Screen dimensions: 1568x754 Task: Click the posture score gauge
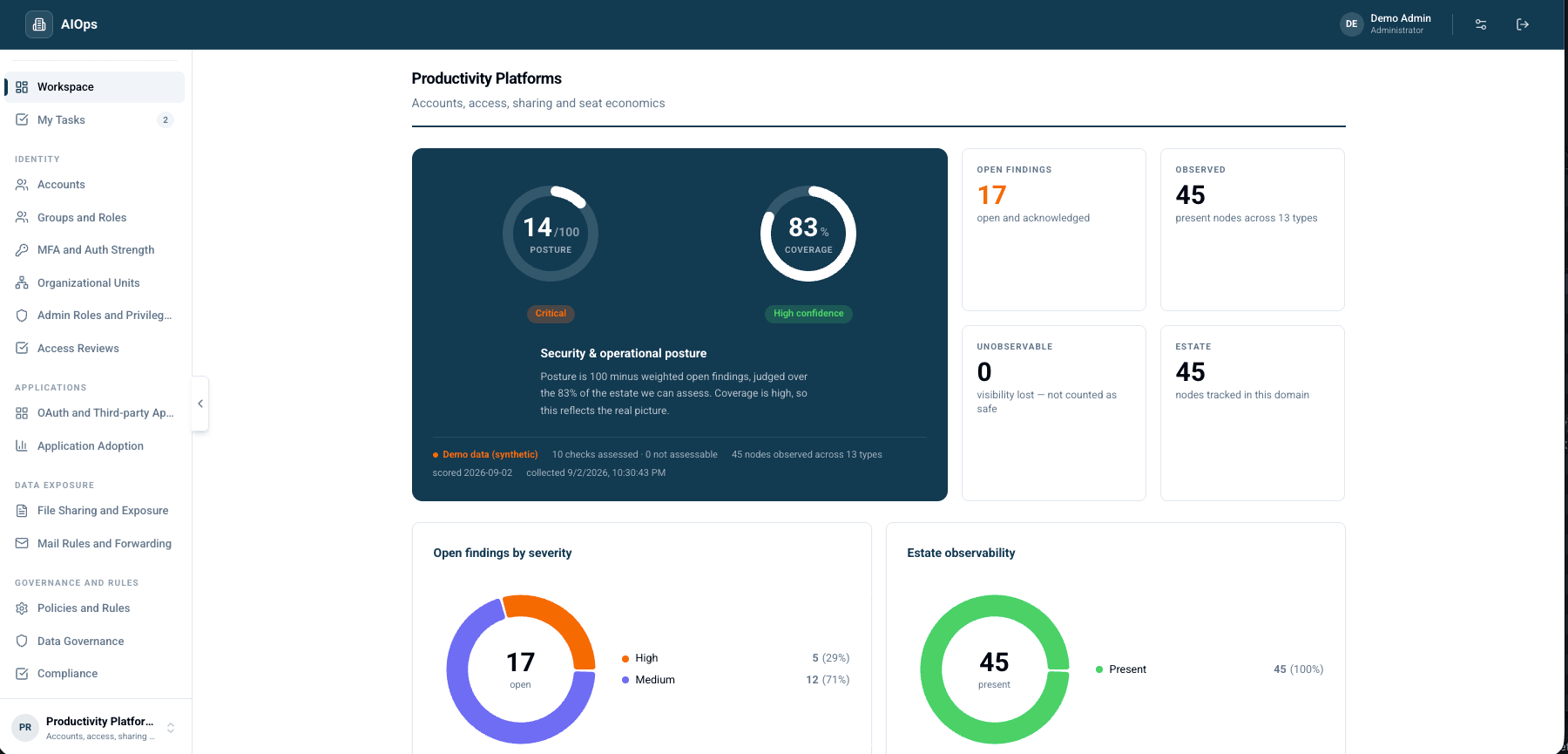(551, 234)
